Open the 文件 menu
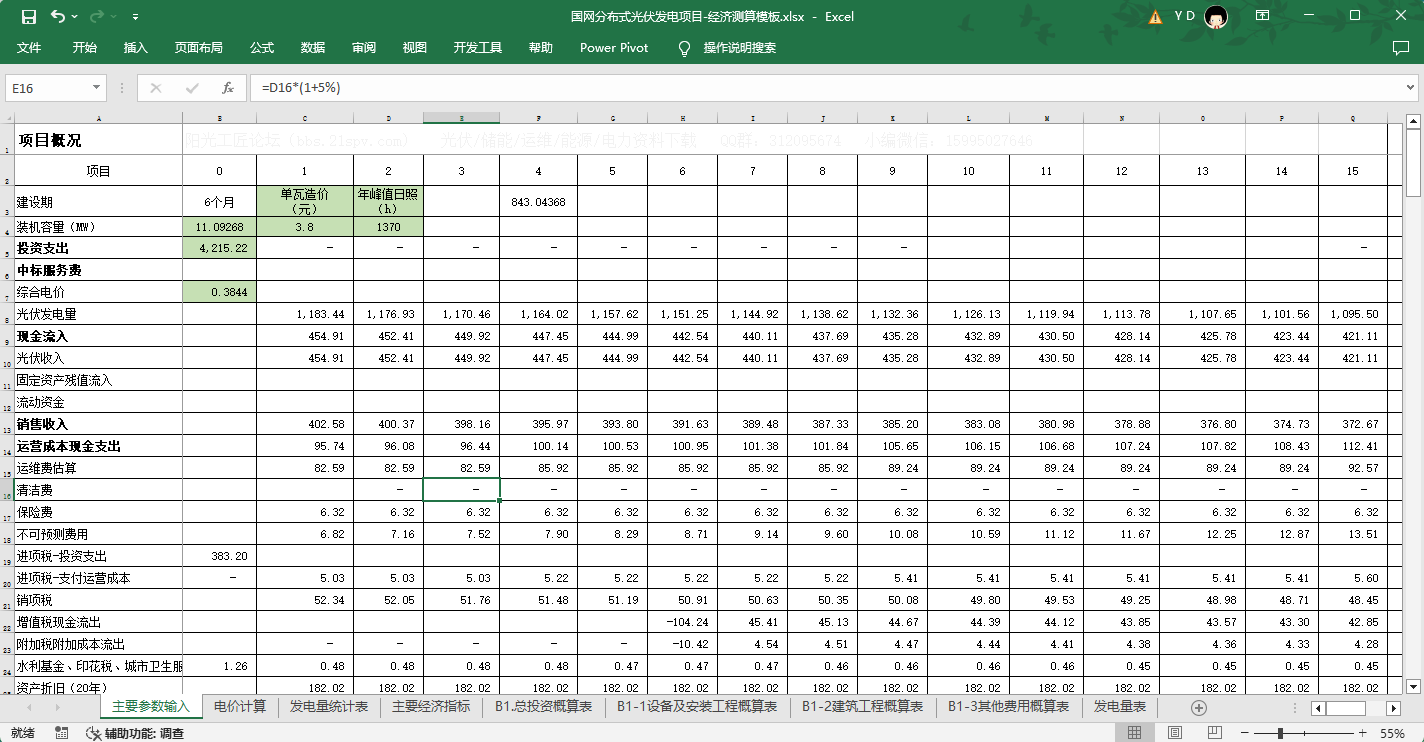1424x742 pixels. pos(29,47)
